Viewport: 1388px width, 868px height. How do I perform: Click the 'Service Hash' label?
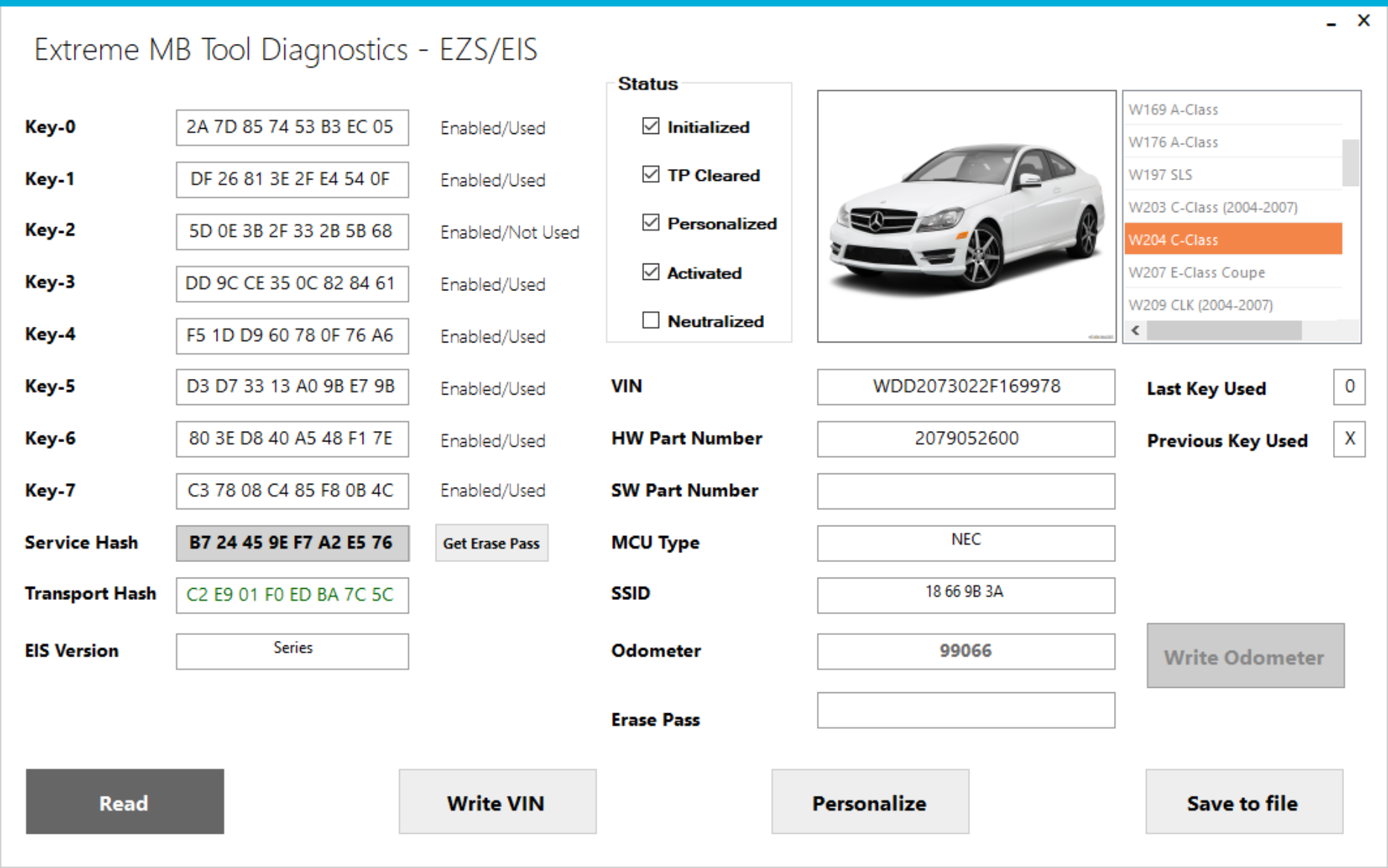pyautogui.click(x=81, y=543)
